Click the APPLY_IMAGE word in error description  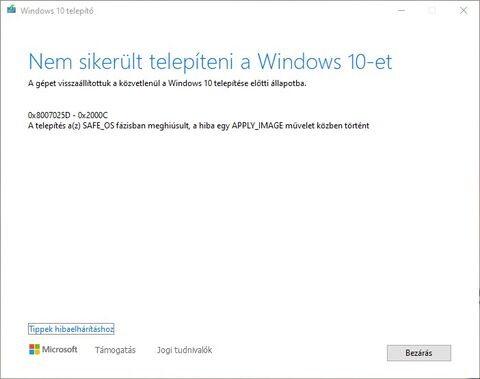257,126
